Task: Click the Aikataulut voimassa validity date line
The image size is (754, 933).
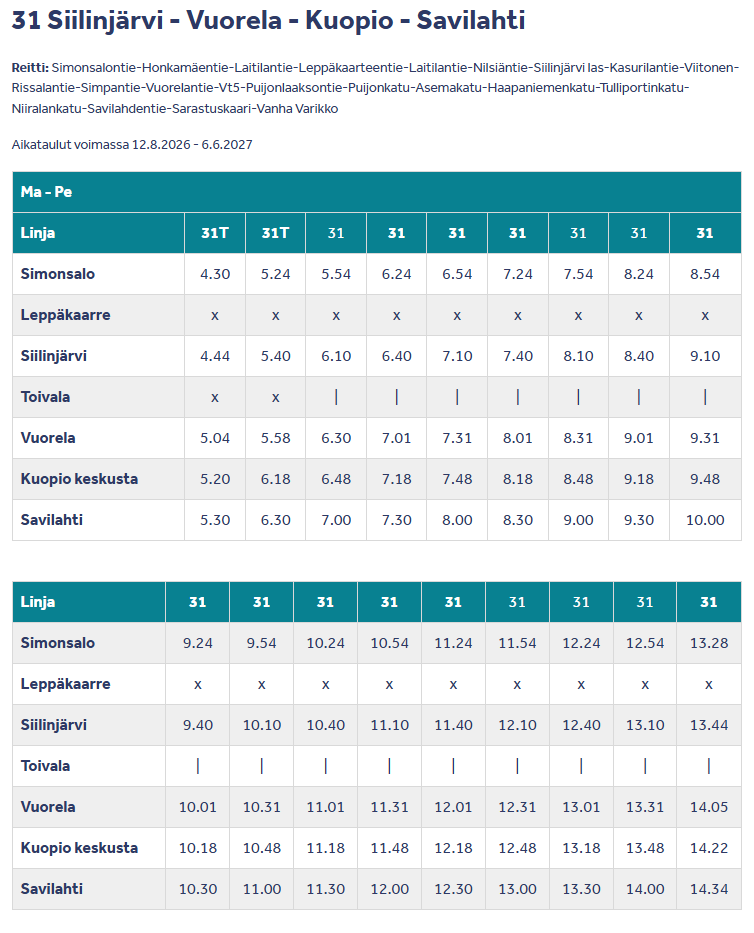Action: 132,145
